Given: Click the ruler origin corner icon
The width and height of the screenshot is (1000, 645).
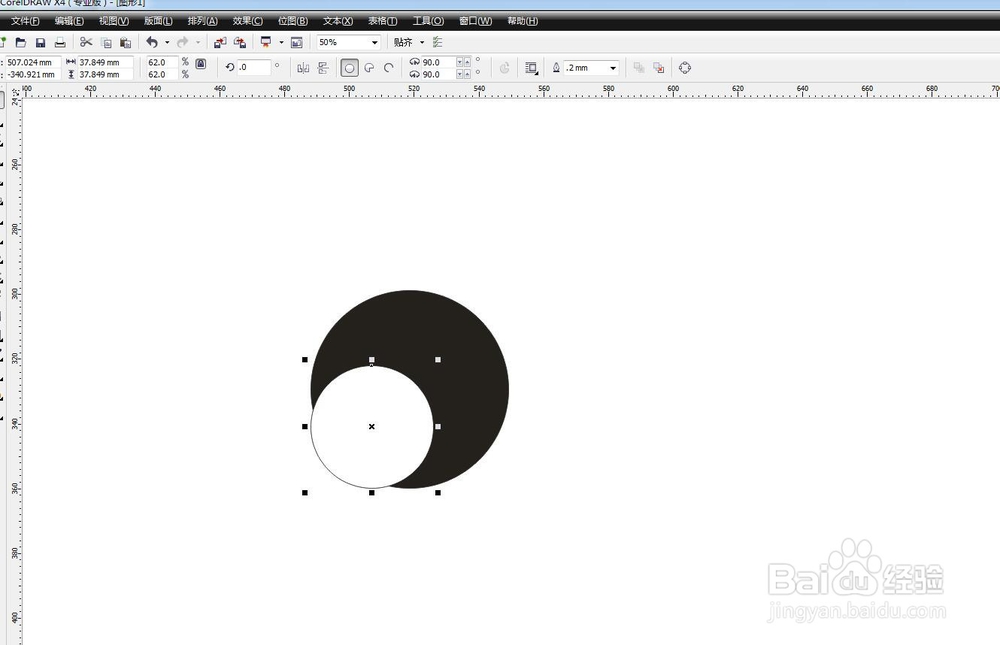Looking at the screenshot, I should (16, 92).
